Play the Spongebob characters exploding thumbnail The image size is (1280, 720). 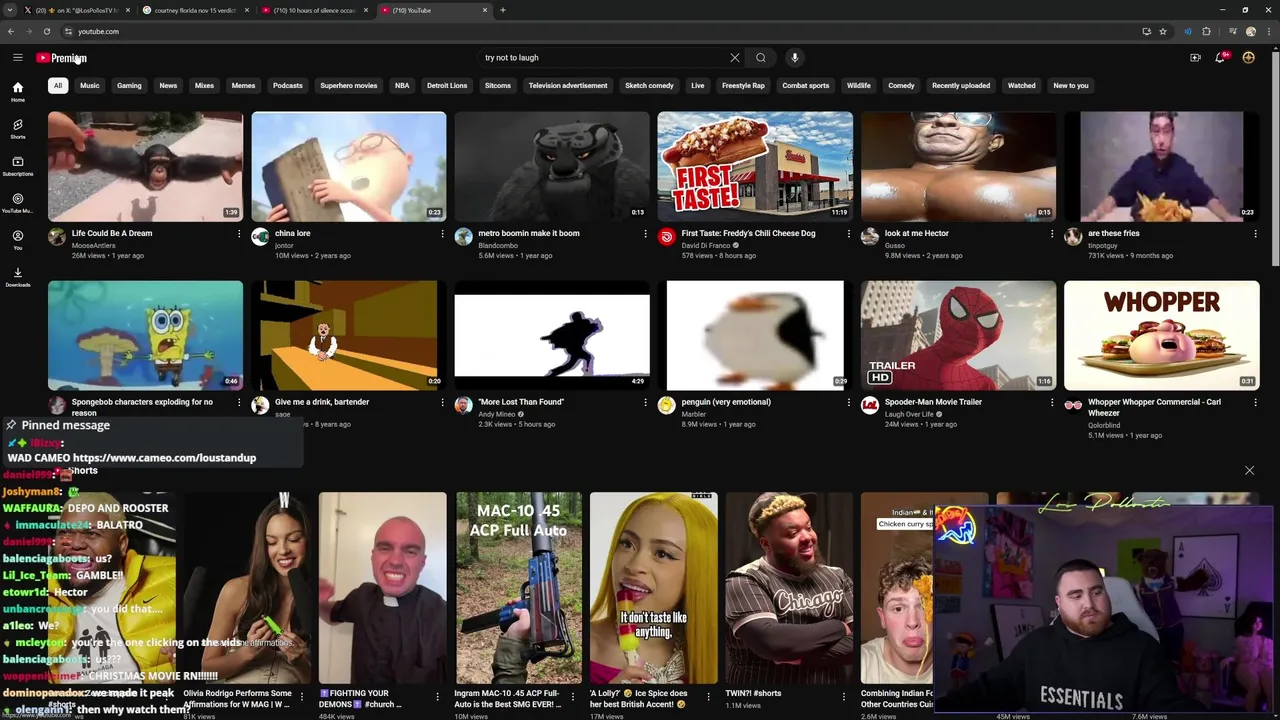point(145,335)
